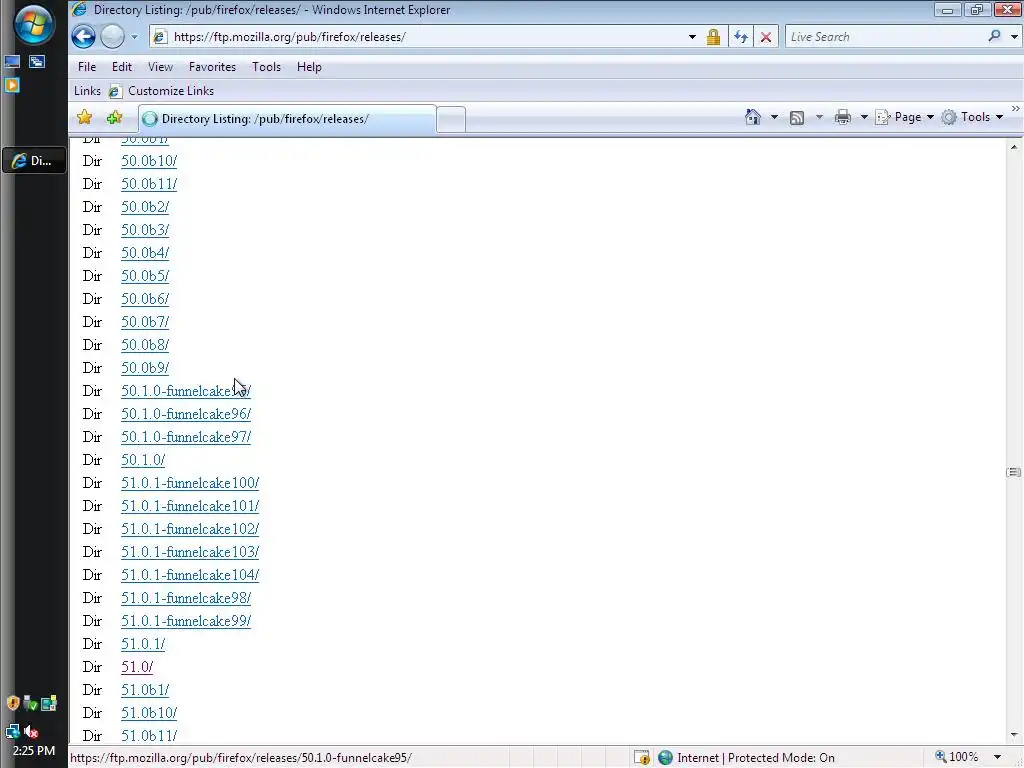Click the Add to Favorites icon

[115, 118]
